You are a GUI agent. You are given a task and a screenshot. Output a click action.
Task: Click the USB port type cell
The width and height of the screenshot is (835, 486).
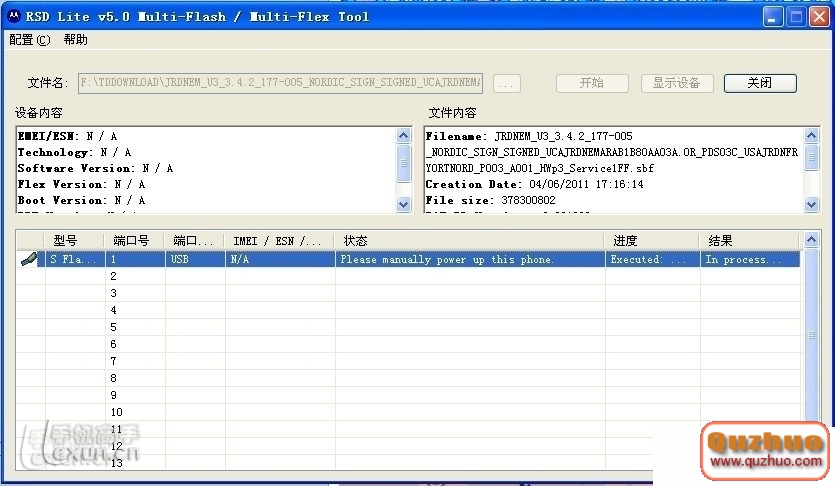[195, 259]
